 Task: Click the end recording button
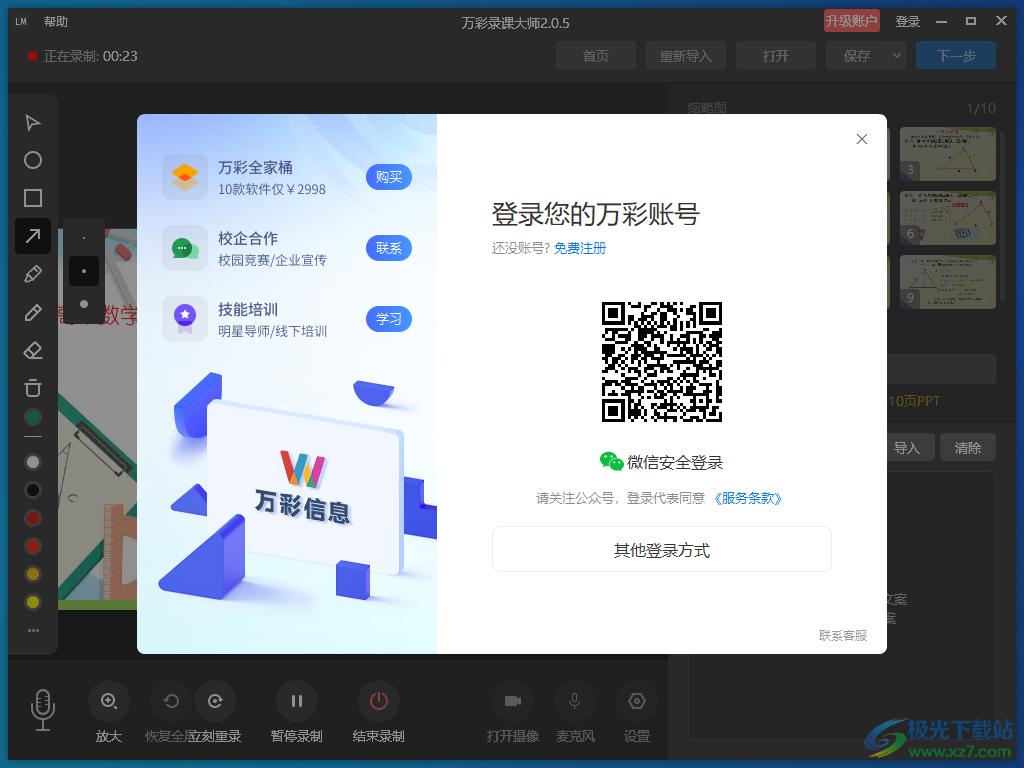(378, 702)
